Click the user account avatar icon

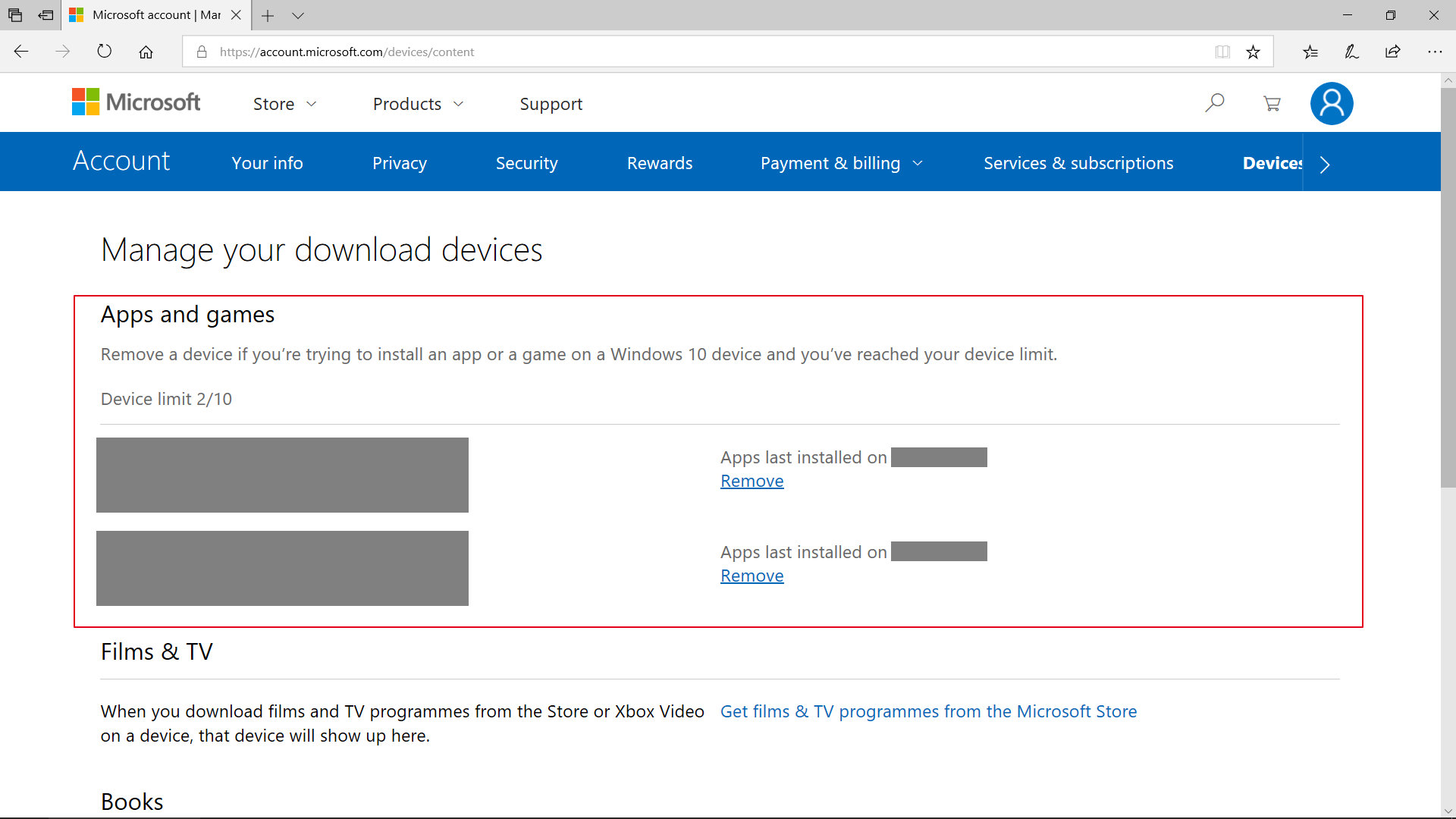coord(1331,103)
